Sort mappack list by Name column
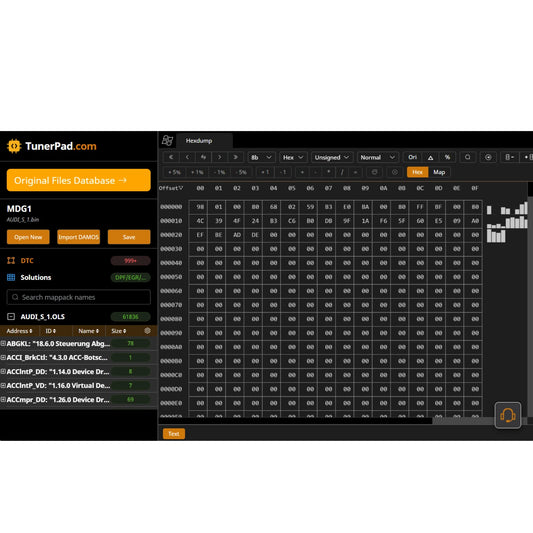The image size is (533, 533). [88, 331]
